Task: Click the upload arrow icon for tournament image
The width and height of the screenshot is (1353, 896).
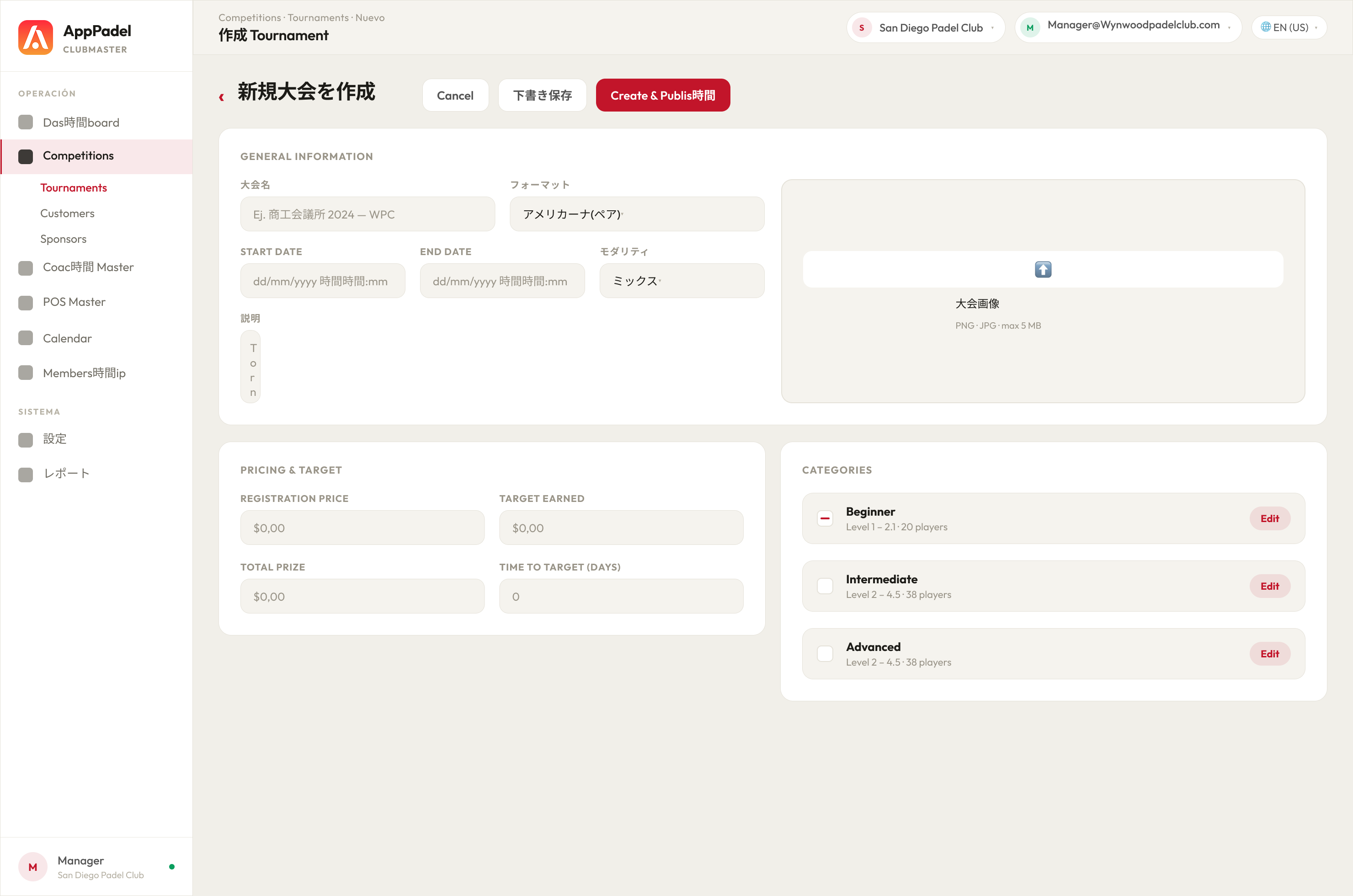Action: tap(1043, 269)
